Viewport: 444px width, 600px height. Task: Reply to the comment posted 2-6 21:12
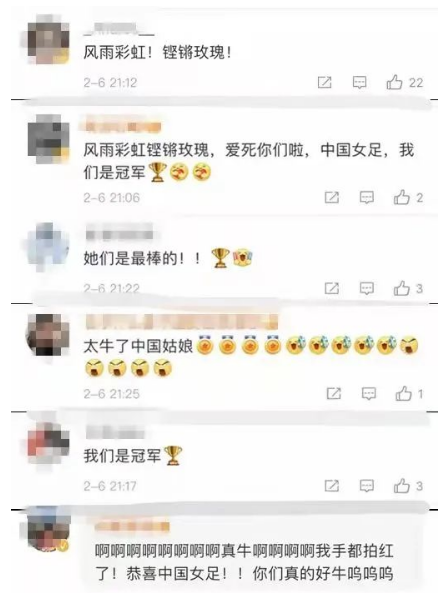tap(359, 82)
